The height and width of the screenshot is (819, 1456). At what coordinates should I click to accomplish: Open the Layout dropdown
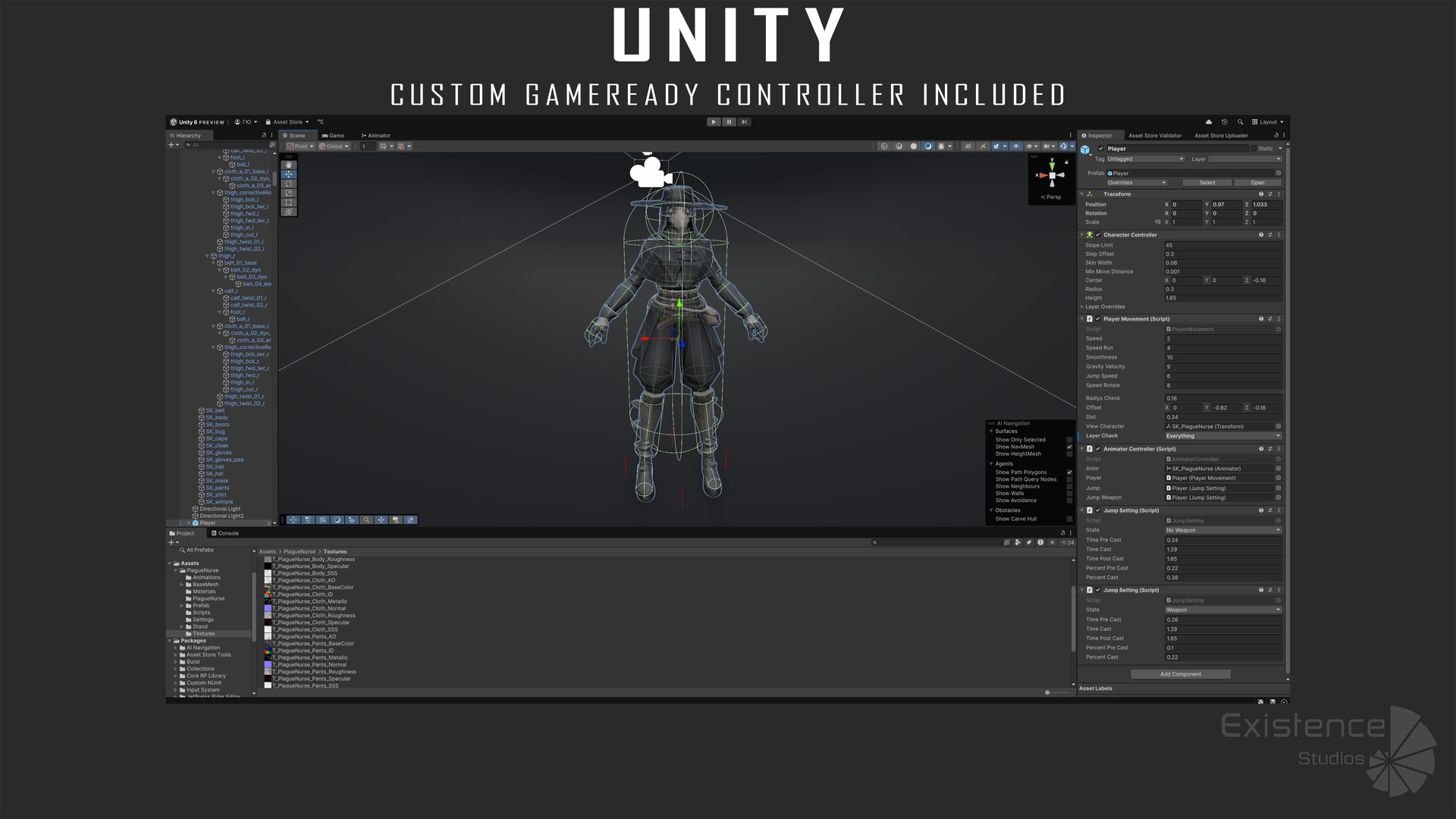pos(1268,122)
